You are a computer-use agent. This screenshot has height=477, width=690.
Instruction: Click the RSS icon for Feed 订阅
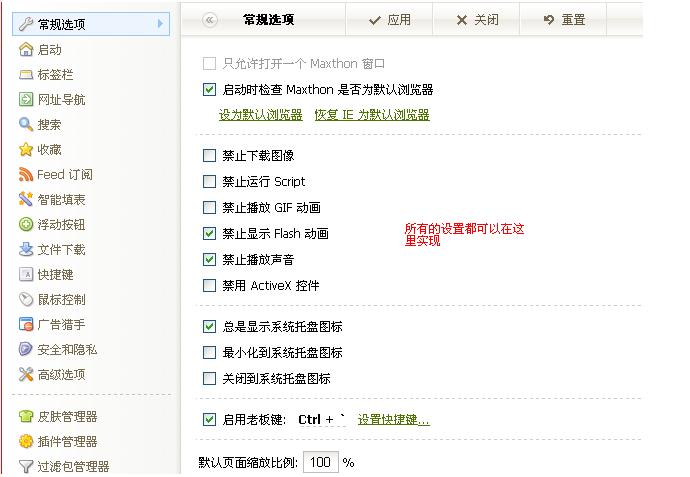[x=26, y=175]
